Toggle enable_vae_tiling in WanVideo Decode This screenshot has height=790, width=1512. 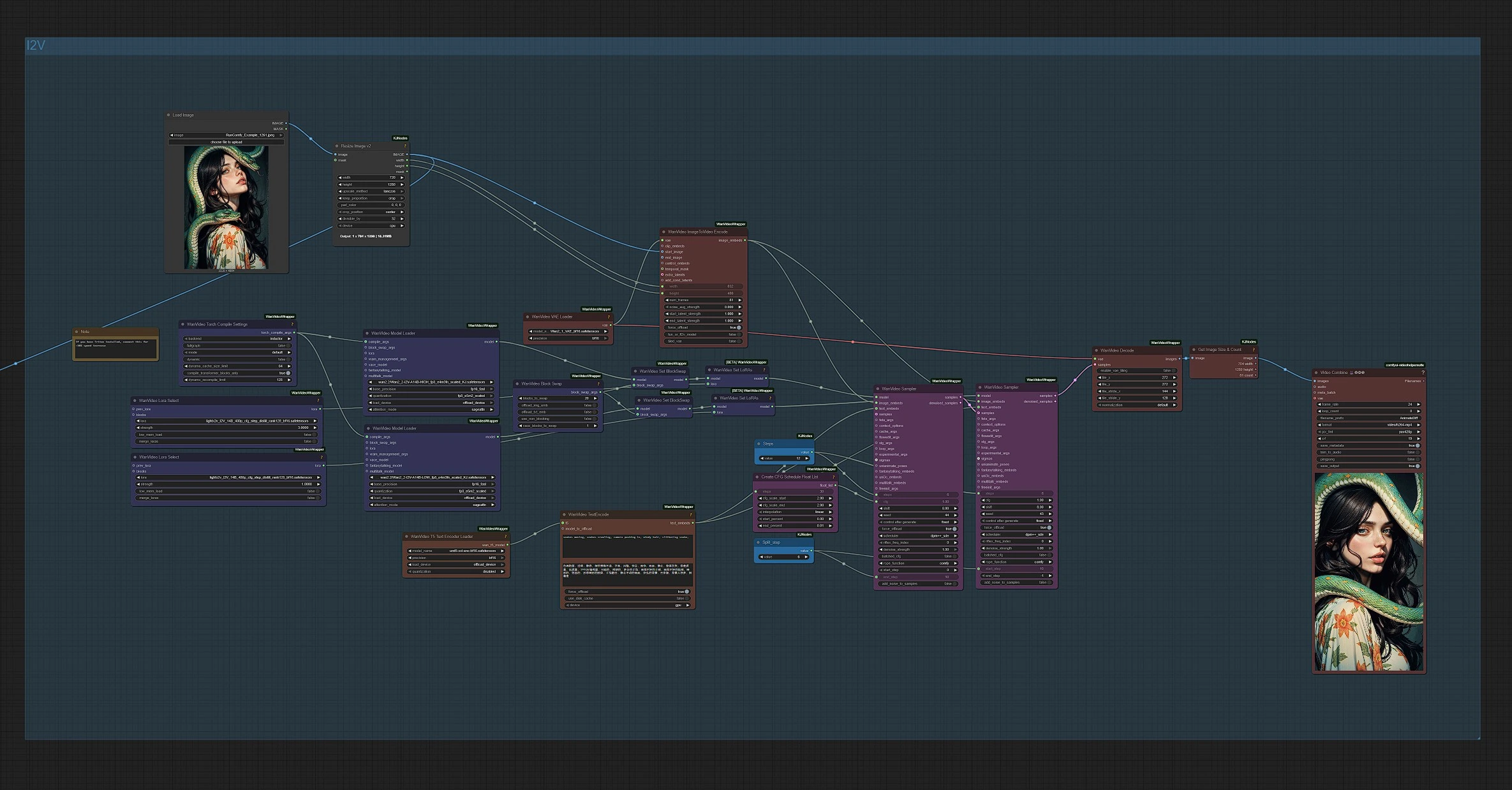tap(1137, 371)
